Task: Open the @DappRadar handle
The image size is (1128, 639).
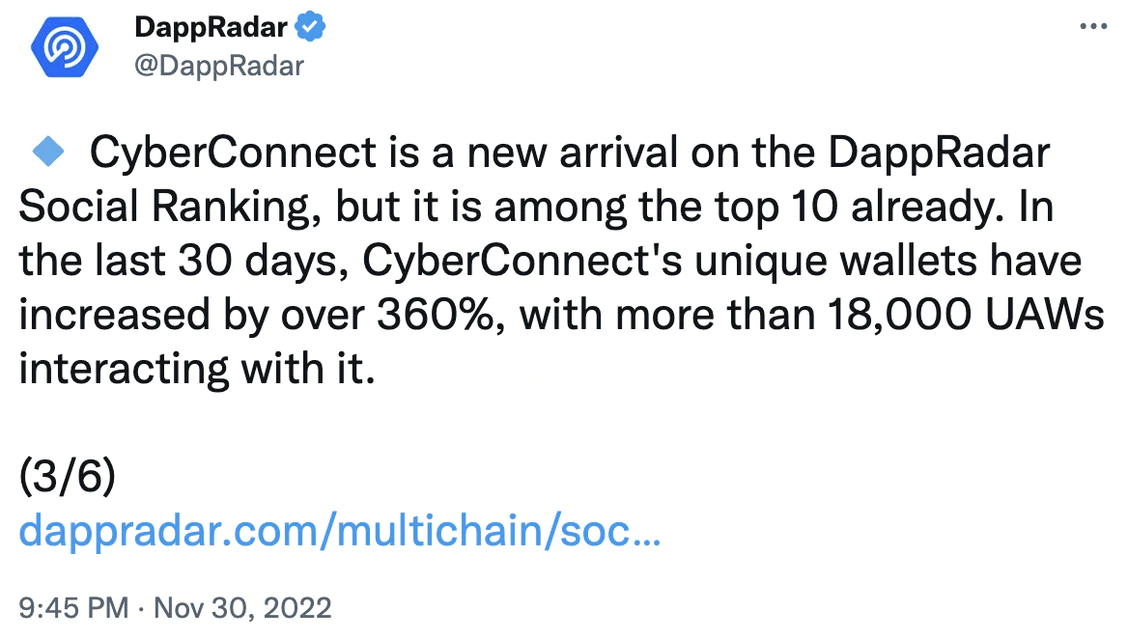Action: 219,66
